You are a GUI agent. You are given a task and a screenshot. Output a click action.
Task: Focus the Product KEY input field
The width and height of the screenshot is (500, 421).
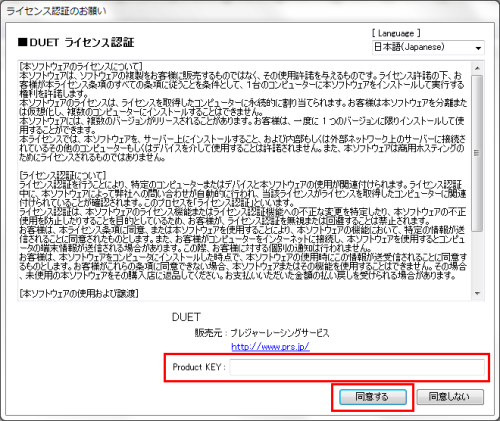click(x=357, y=368)
